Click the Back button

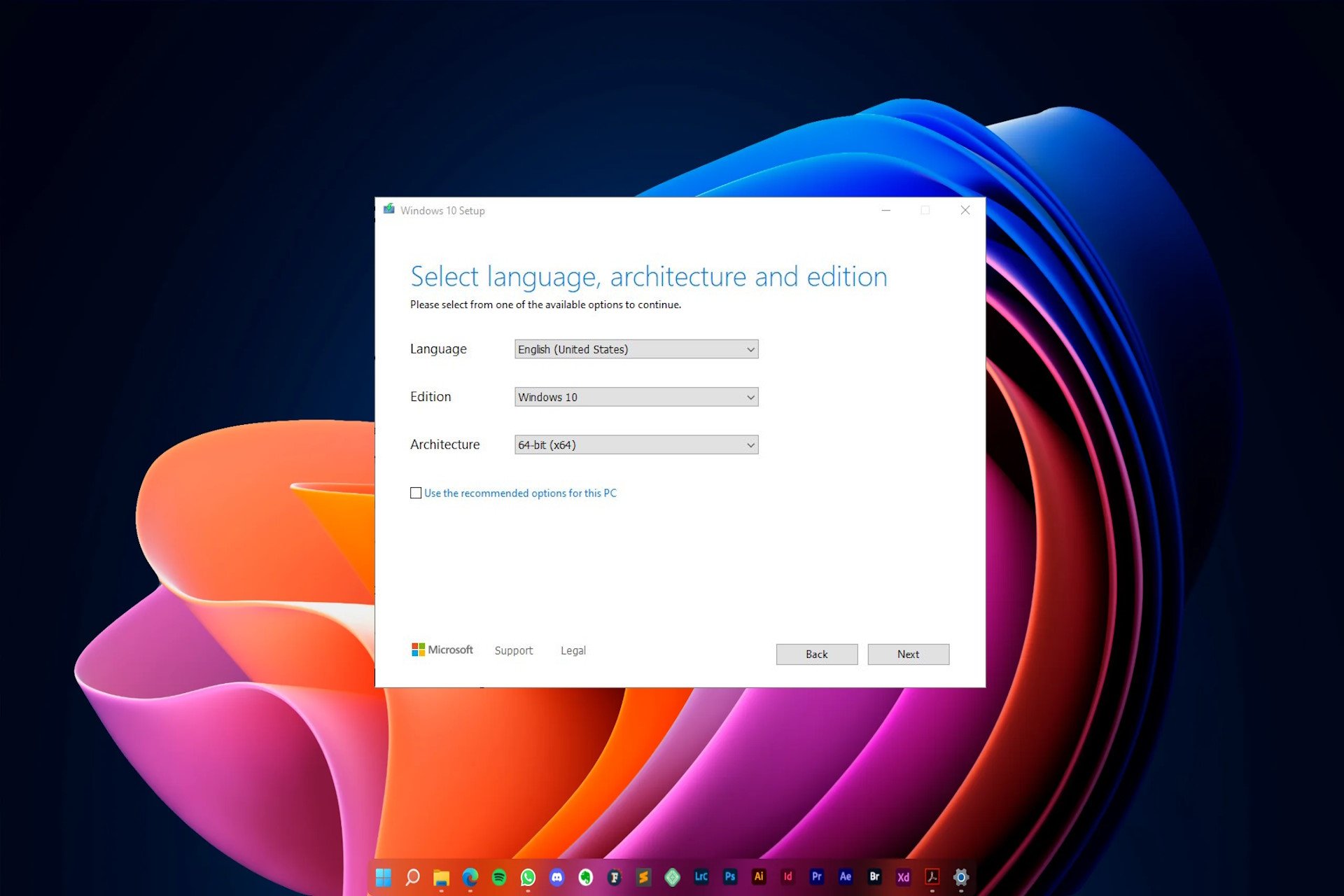tap(817, 654)
